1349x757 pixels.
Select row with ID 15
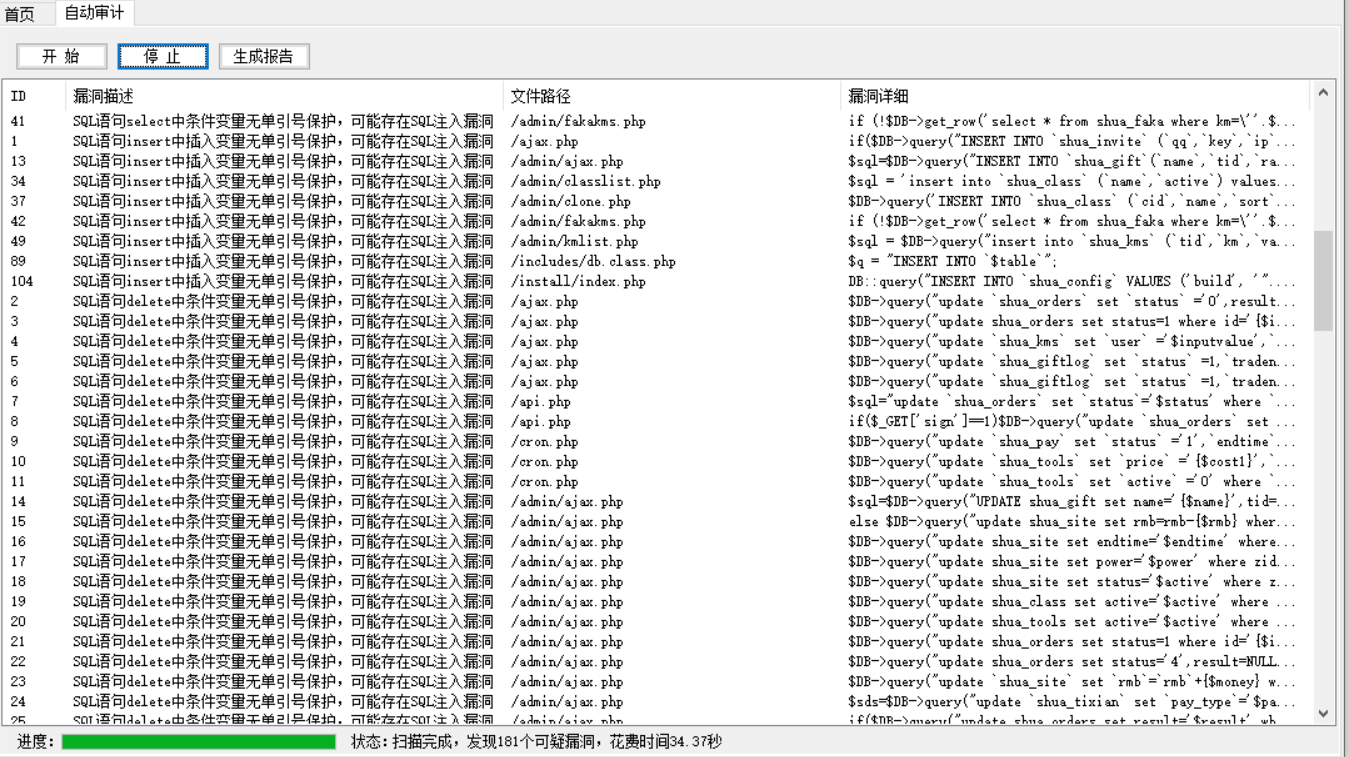(657, 521)
